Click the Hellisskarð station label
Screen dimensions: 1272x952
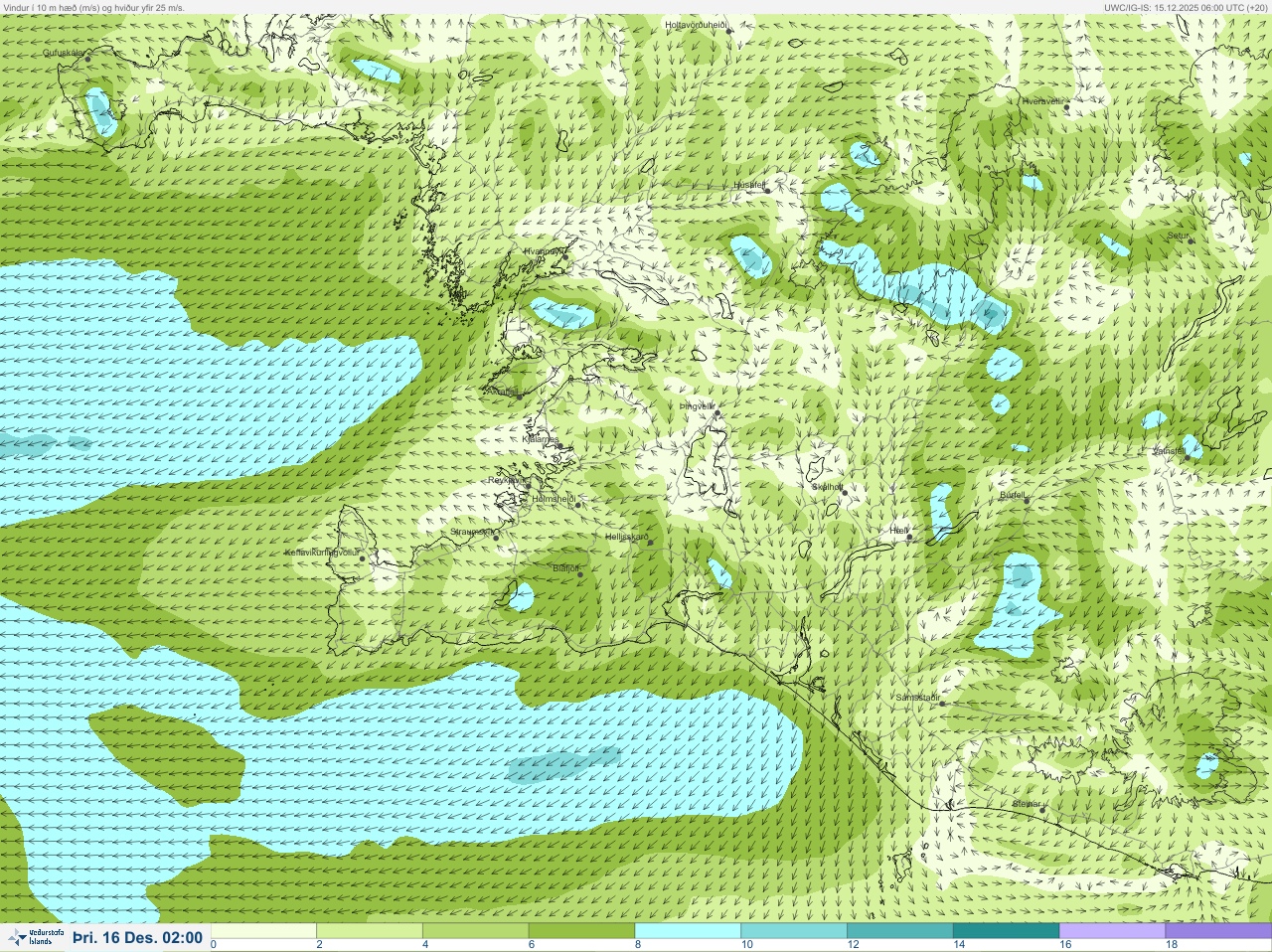pos(626,537)
